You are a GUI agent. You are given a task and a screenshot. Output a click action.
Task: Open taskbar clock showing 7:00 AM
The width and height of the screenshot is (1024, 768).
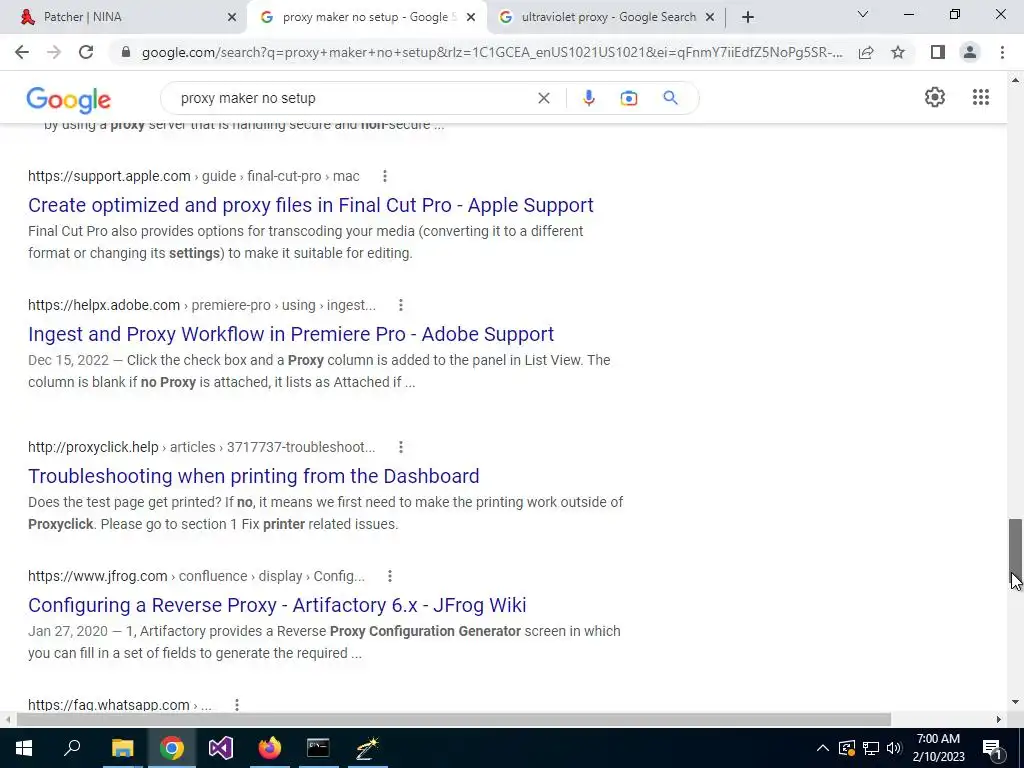click(938, 748)
